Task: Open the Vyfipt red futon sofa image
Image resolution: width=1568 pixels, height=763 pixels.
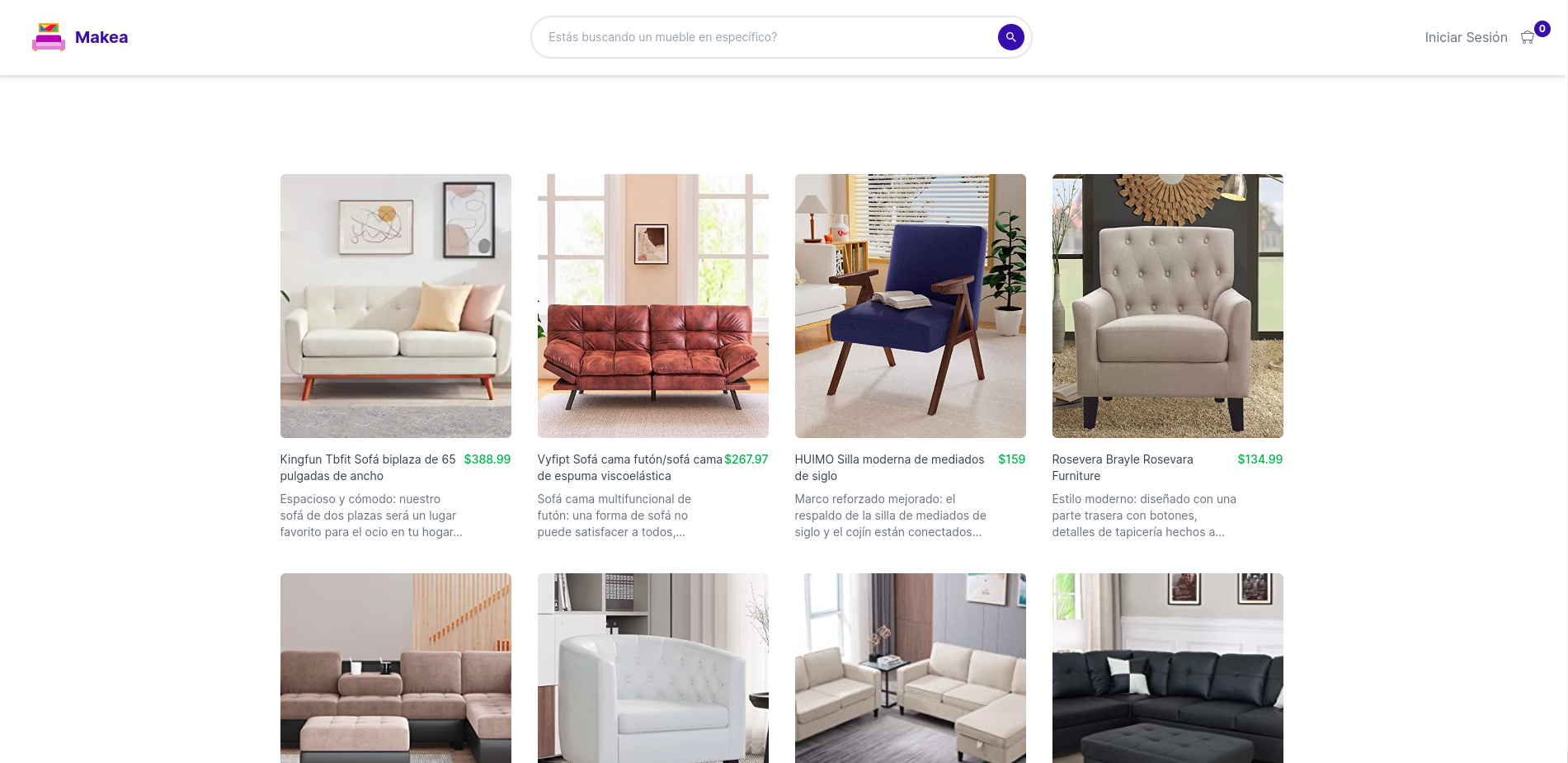Action: [x=653, y=306]
